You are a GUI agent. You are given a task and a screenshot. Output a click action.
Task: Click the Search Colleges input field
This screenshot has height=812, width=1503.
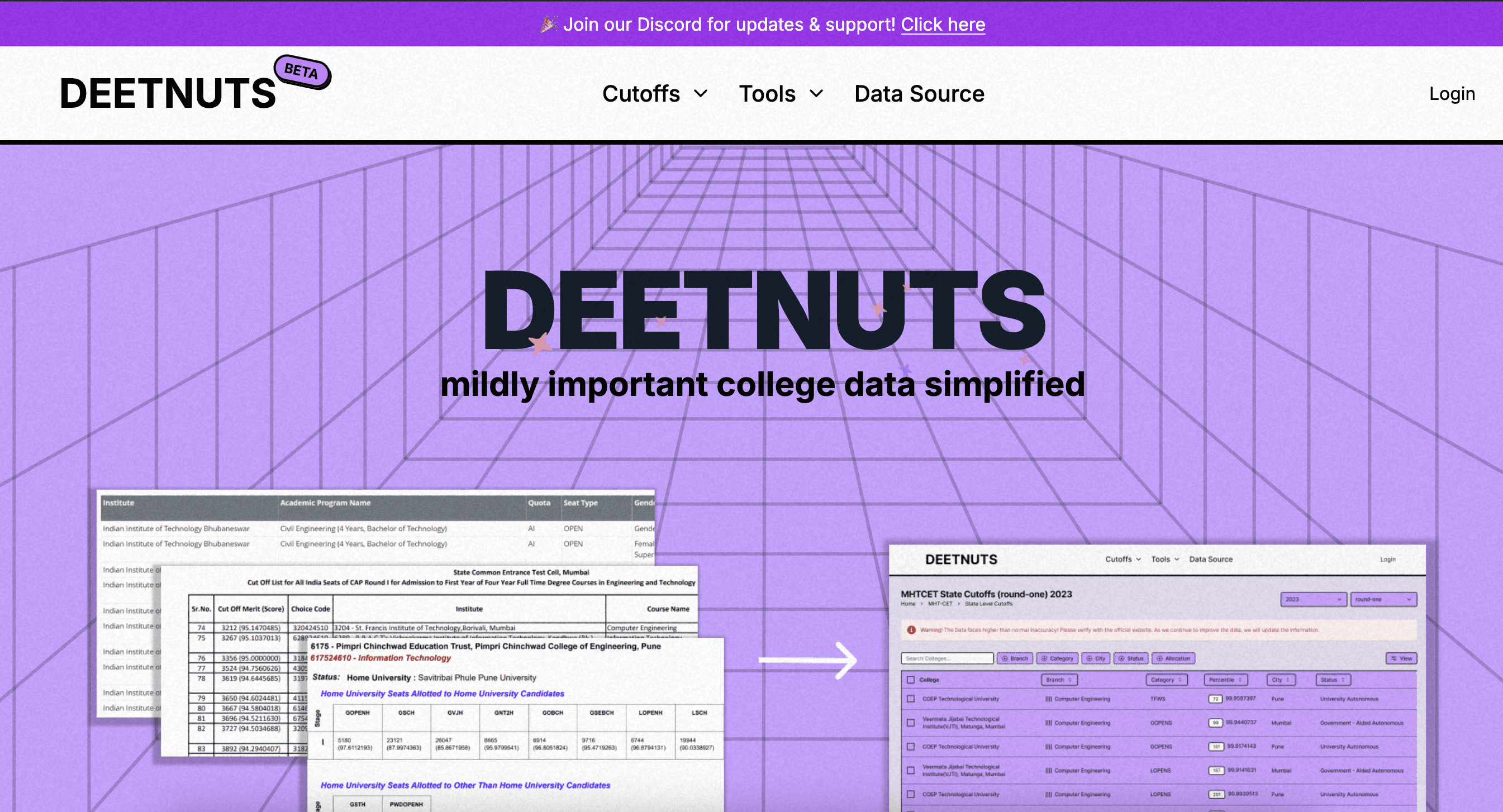pyautogui.click(x=948, y=658)
